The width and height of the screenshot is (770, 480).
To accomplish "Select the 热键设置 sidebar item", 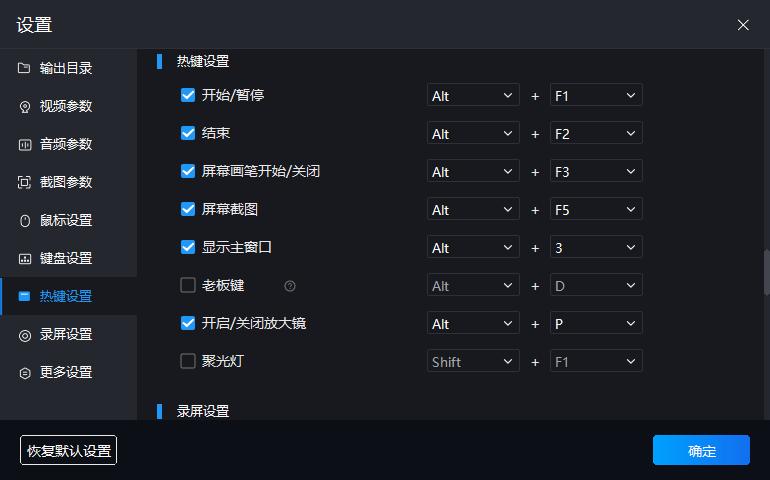I will pos(68,296).
